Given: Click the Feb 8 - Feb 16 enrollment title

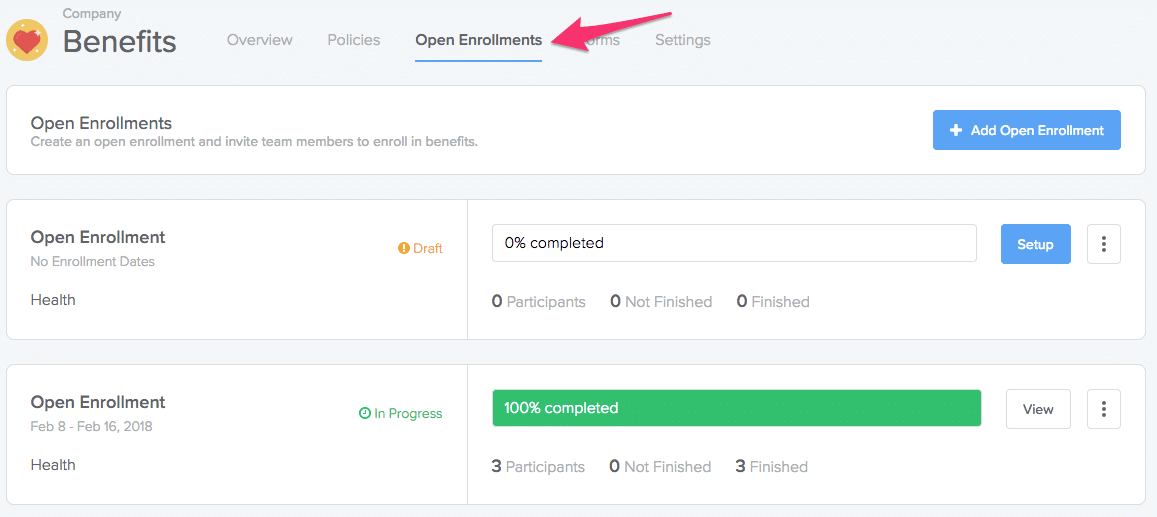Looking at the screenshot, I should pos(98,402).
